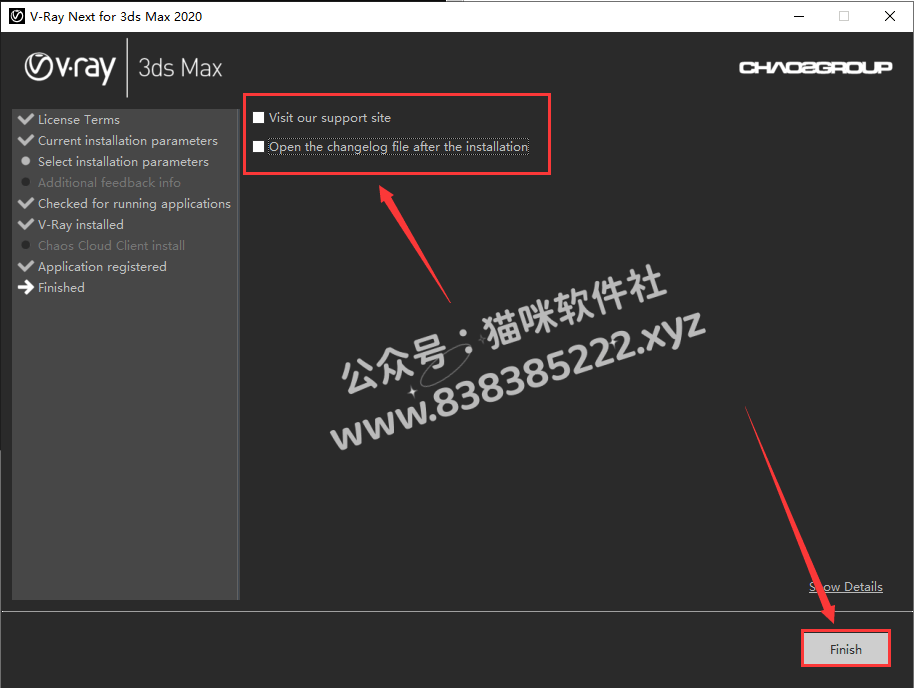The image size is (914, 688).
Task: Click bullet icon beside Additional feedback info
Action: point(26,182)
